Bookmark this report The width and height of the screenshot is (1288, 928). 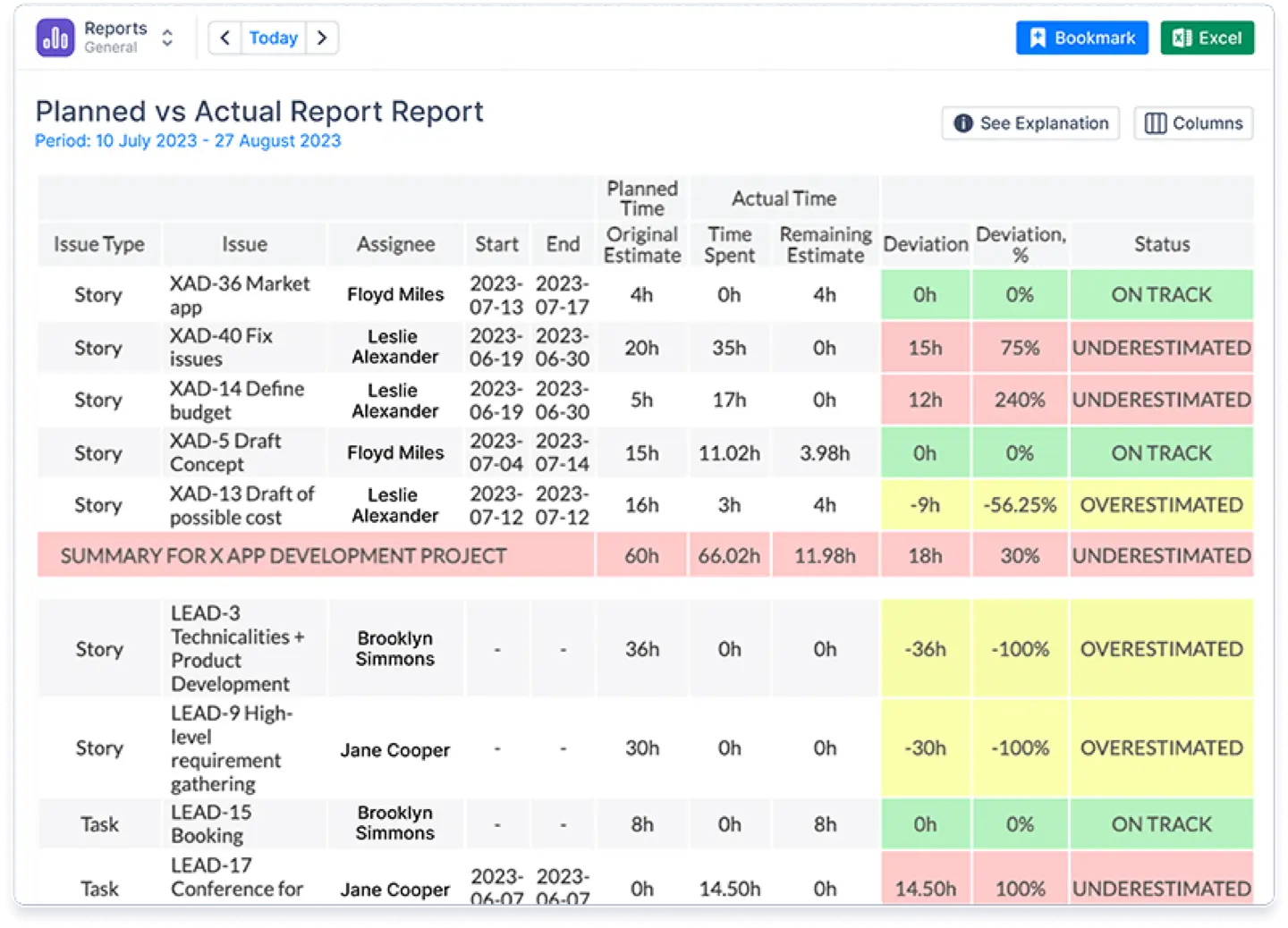click(1081, 38)
